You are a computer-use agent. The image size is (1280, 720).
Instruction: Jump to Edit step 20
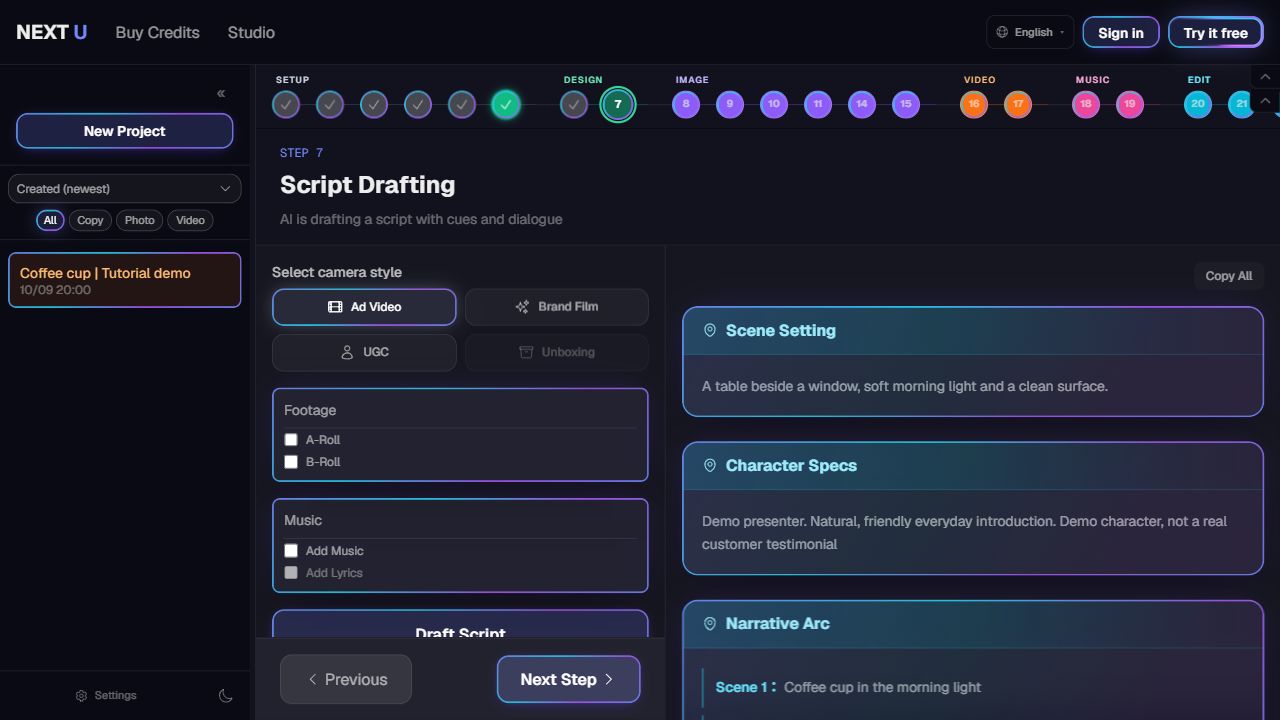point(1198,104)
